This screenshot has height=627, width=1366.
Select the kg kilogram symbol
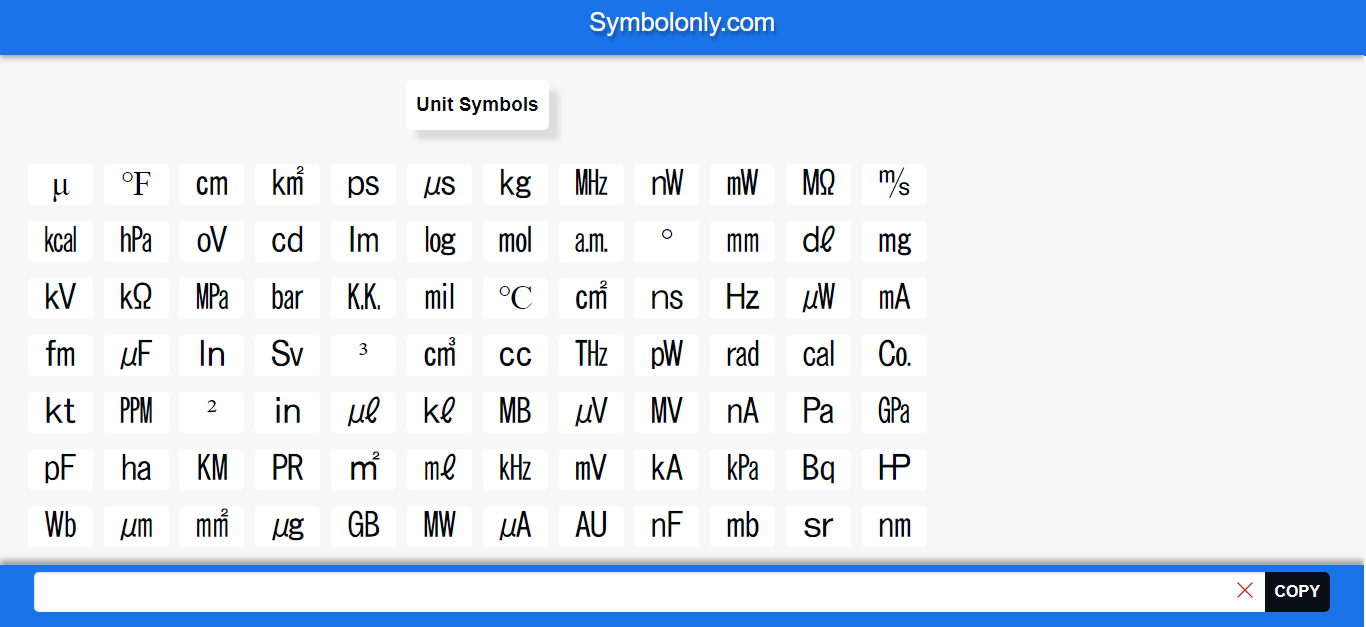(x=515, y=184)
